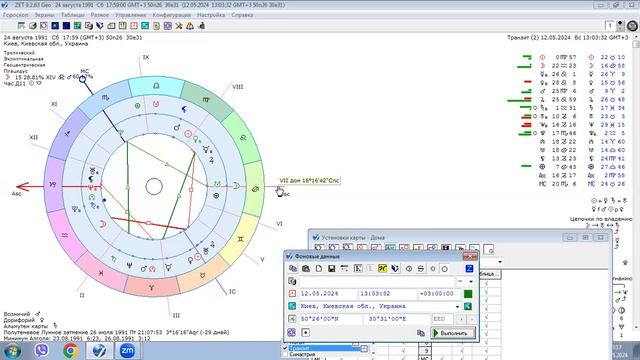Click the right arrow beside EED field
Viewport: 640px width, 360px height.
[472, 319]
